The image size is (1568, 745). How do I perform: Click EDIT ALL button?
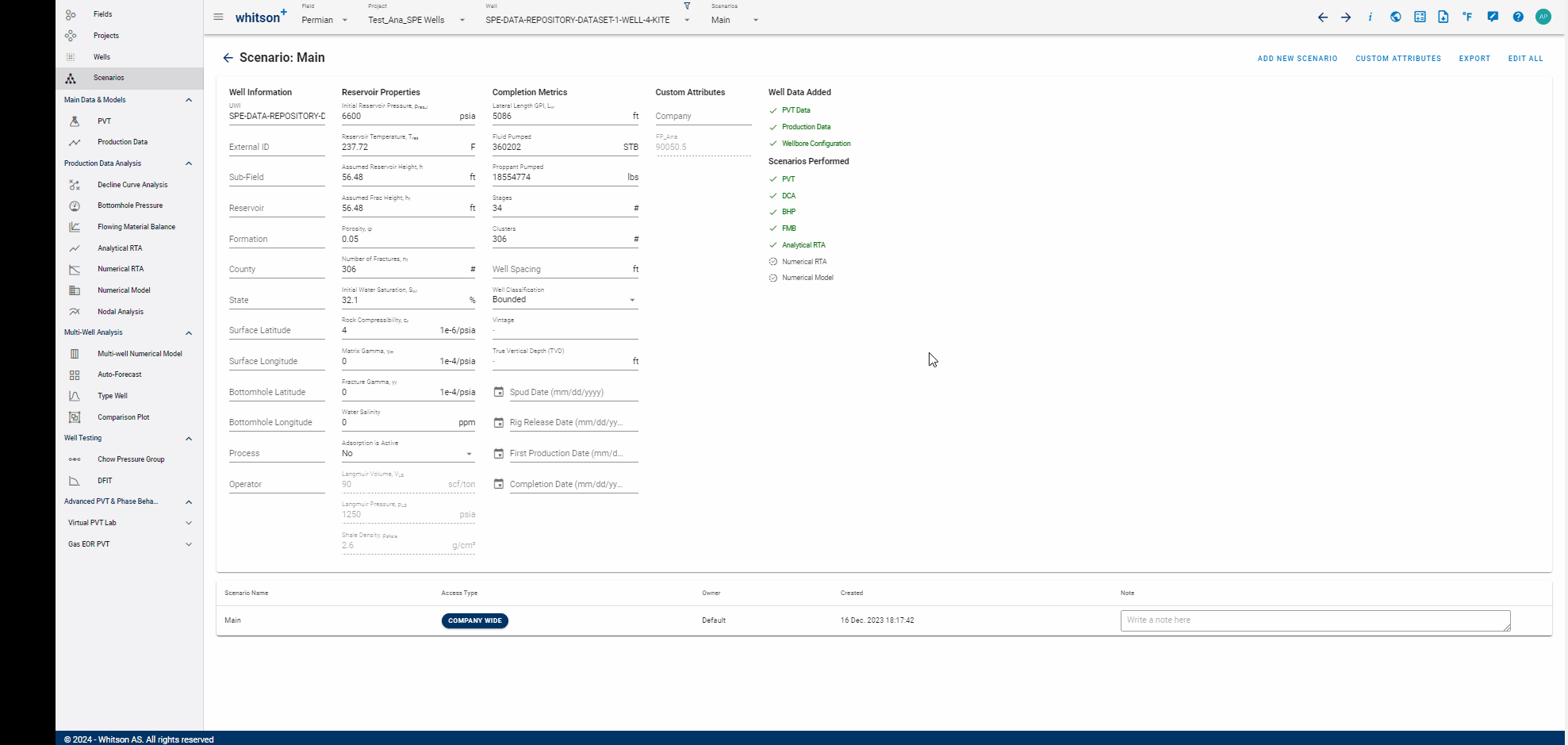click(x=1525, y=59)
